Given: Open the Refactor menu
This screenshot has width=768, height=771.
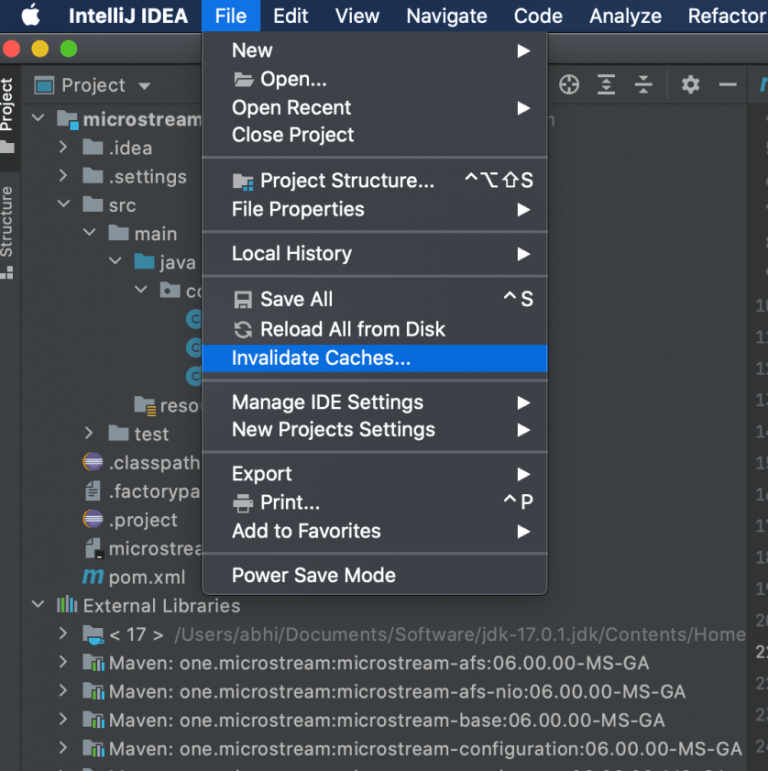Looking at the screenshot, I should click(x=727, y=16).
